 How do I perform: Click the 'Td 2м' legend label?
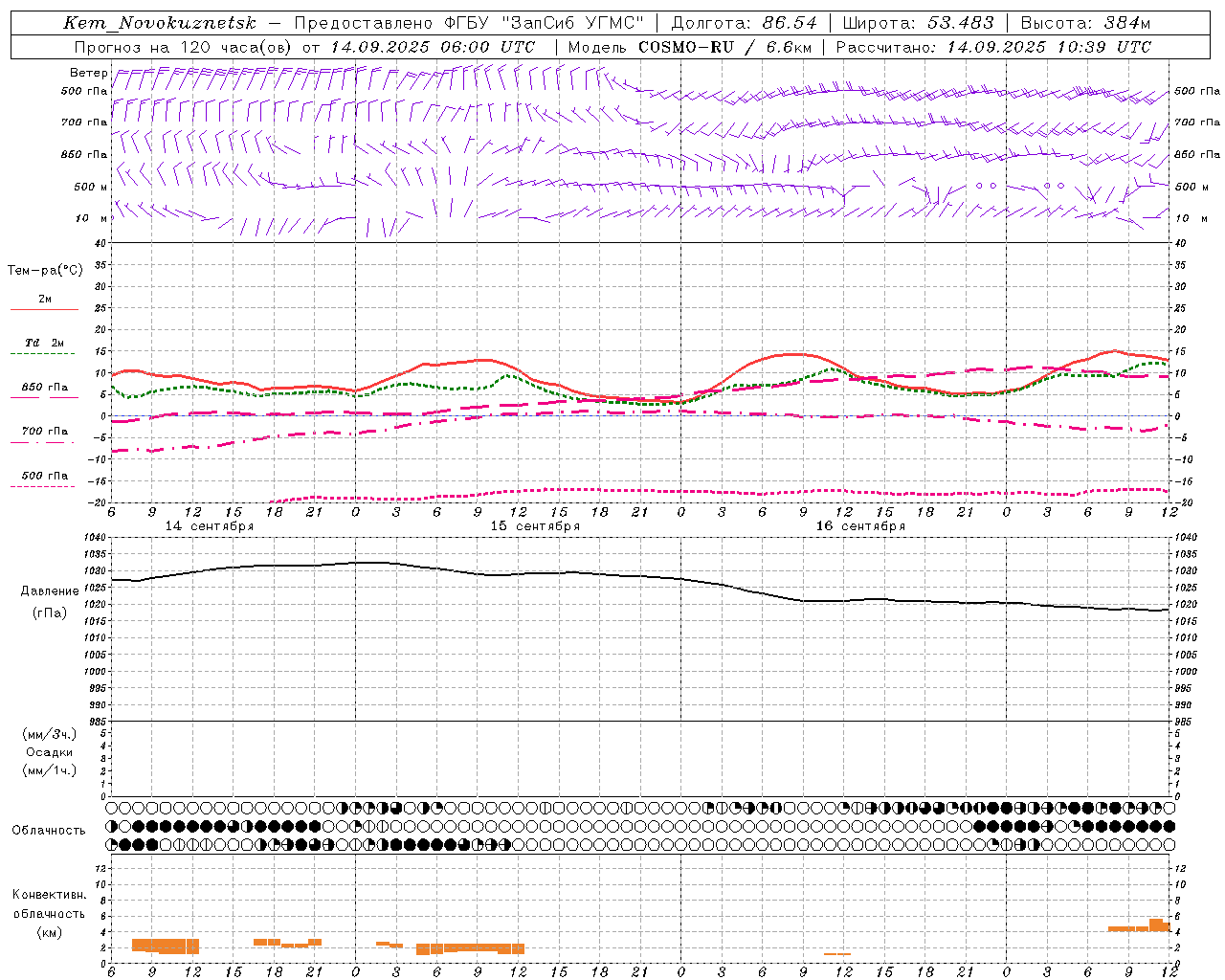click(x=45, y=343)
